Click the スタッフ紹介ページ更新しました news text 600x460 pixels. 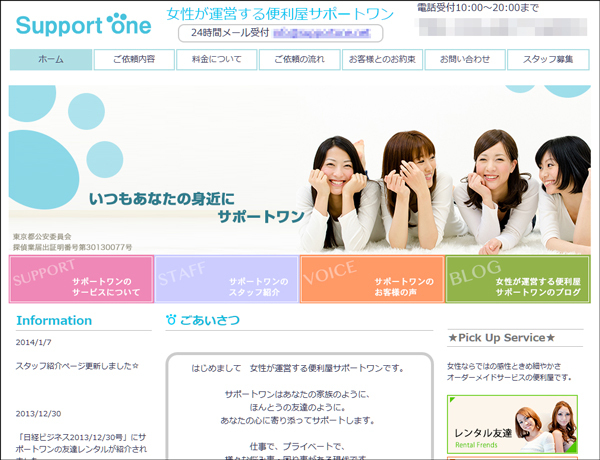tap(77, 366)
